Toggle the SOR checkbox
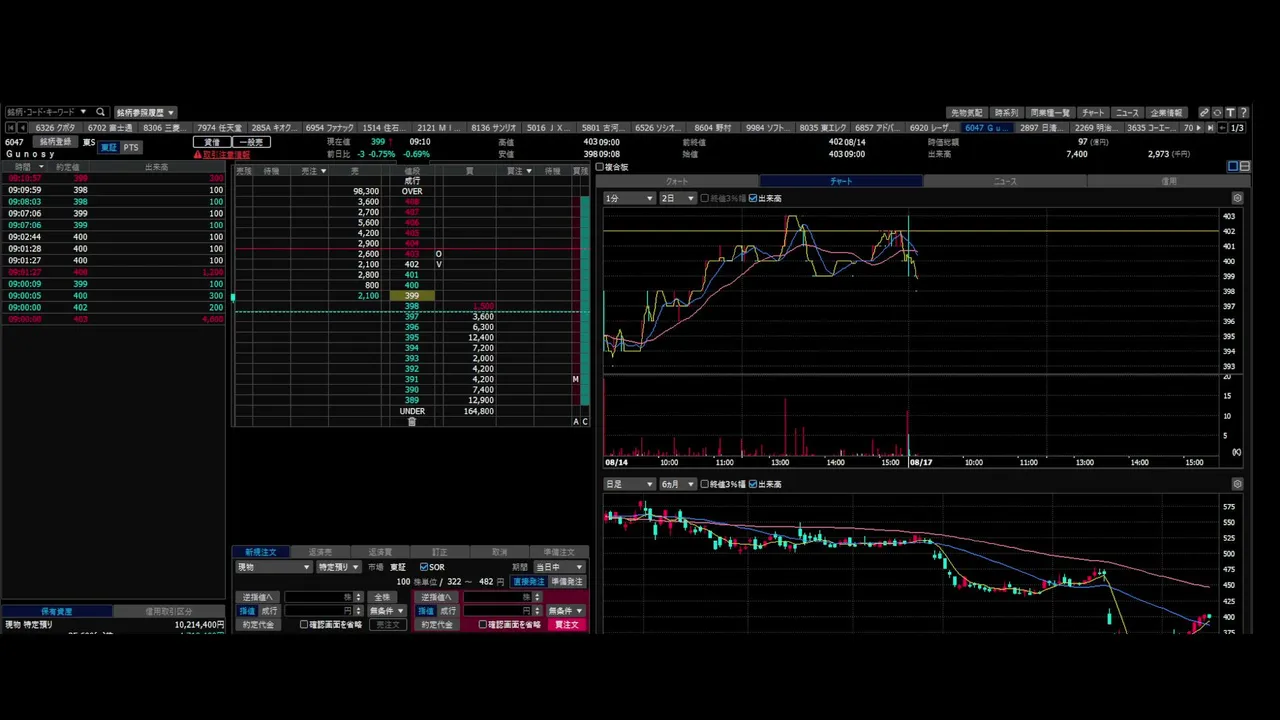 click(424, 567)
